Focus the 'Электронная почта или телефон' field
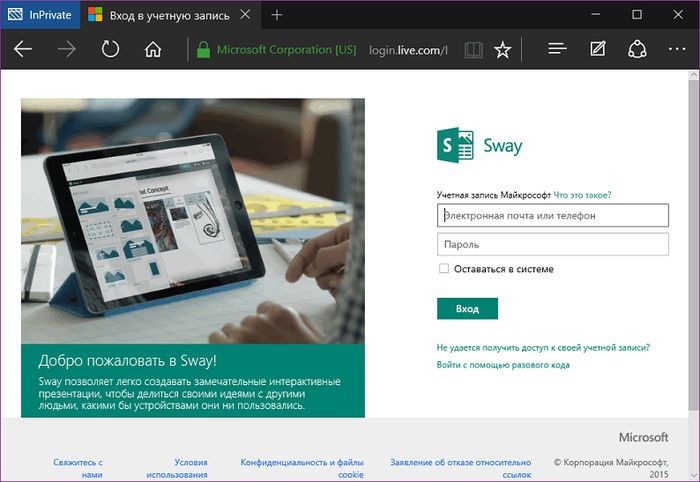700x482 pixels. [552, 214]
